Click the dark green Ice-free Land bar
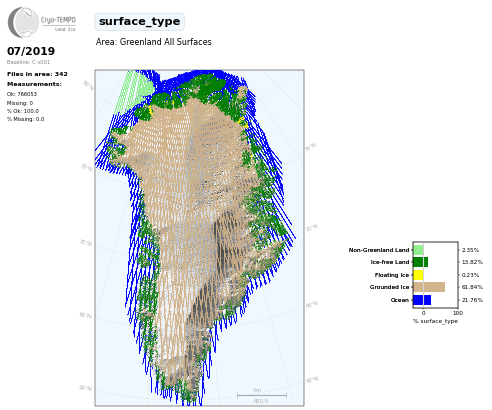Screen dimensions: 492x410 coord(421,262)
